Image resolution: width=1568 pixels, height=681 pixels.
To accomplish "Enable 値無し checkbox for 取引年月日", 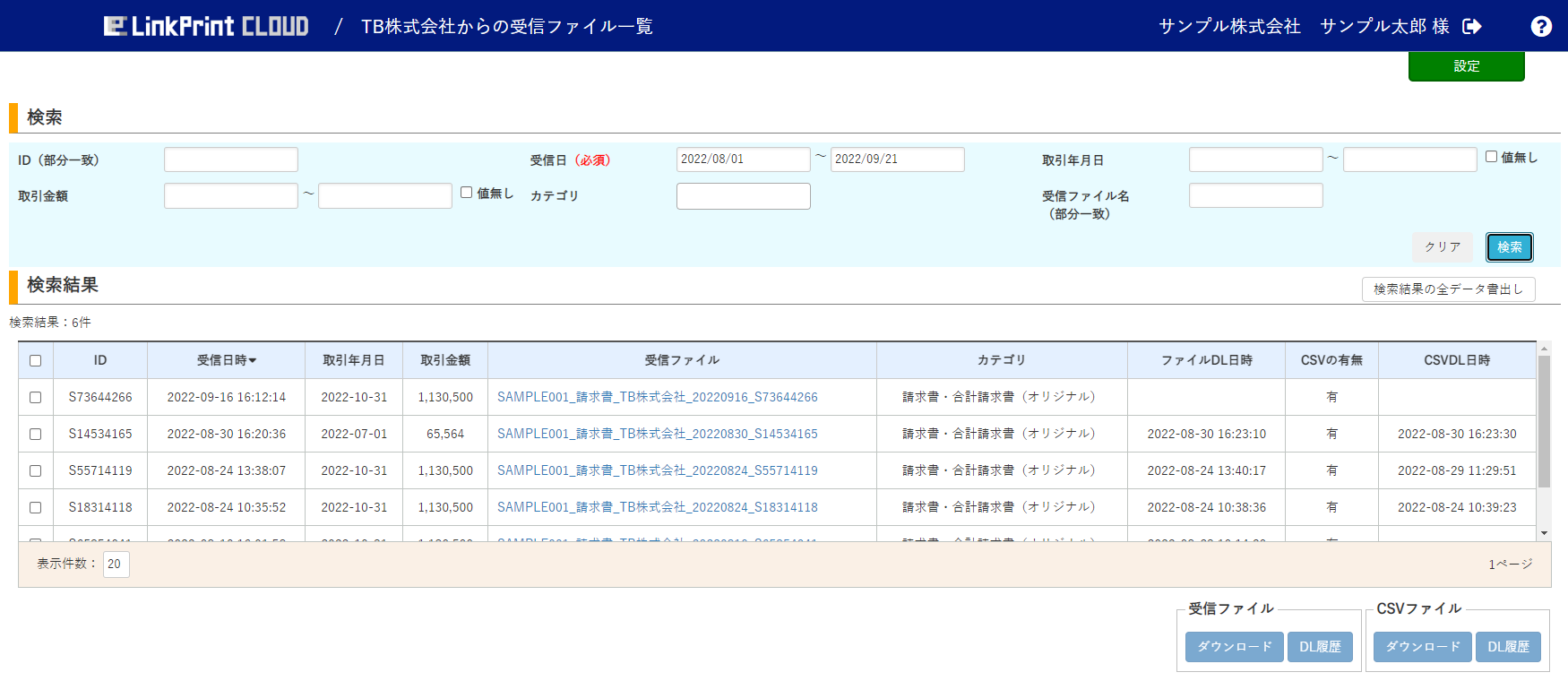I will tap(1492, 157).
